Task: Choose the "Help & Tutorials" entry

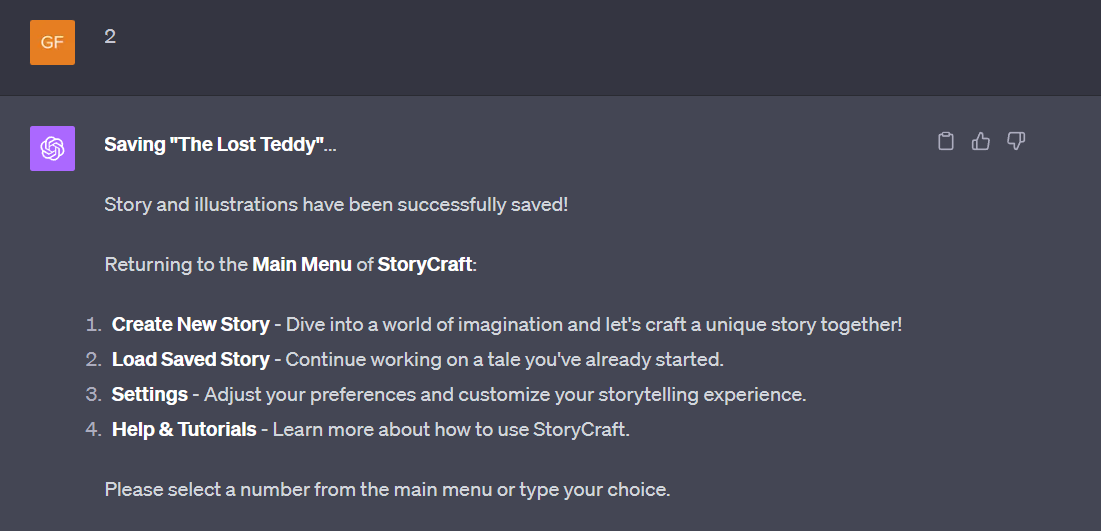Action: click(184, 430)
